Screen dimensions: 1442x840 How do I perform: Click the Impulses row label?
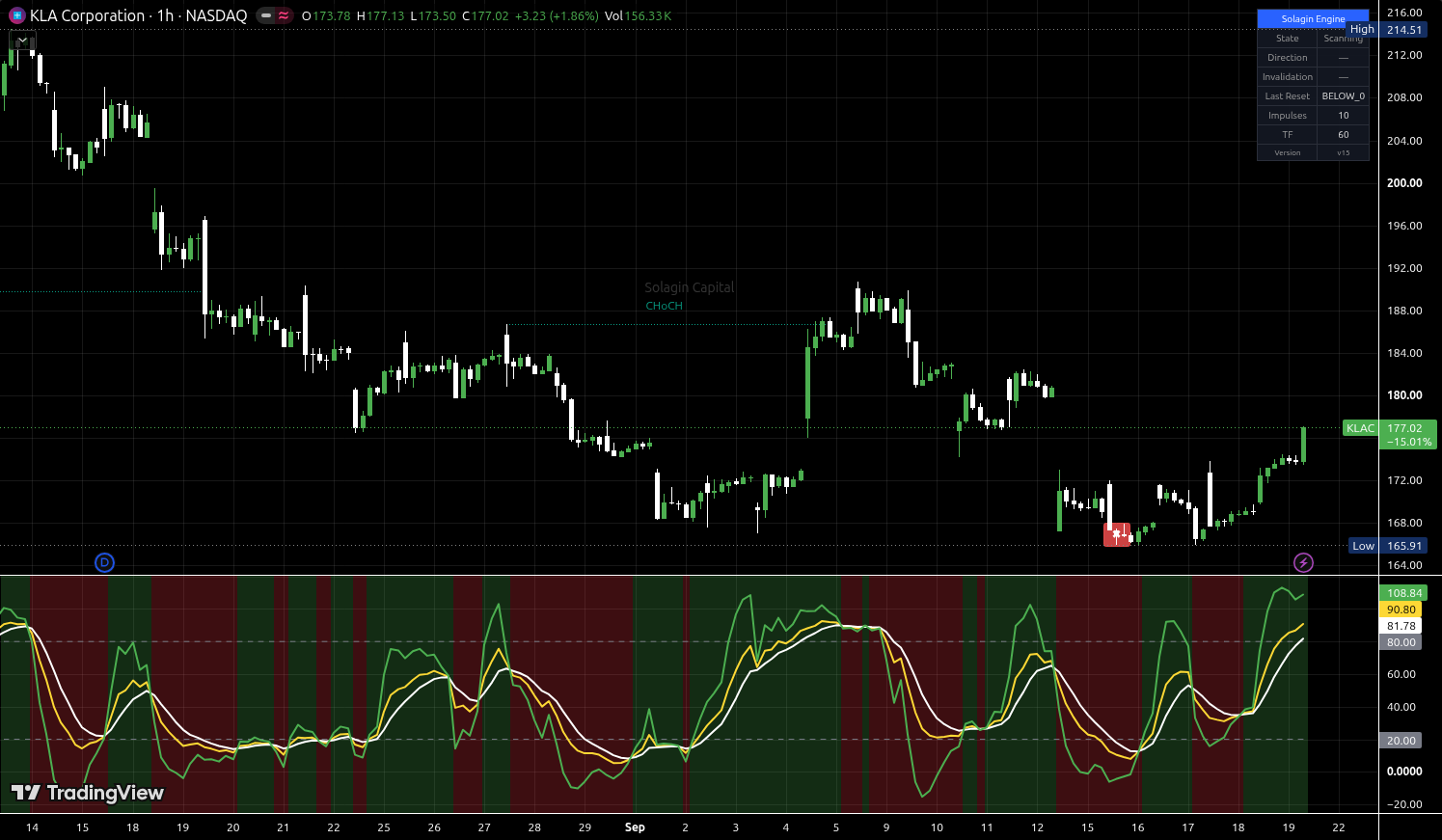[1288, 116]
